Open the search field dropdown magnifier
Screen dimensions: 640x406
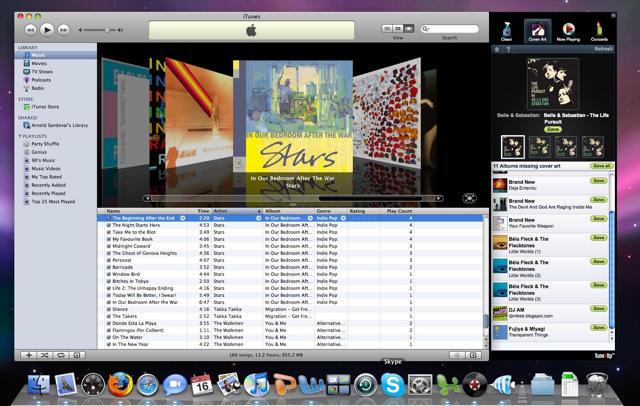[x=427, y=30]
